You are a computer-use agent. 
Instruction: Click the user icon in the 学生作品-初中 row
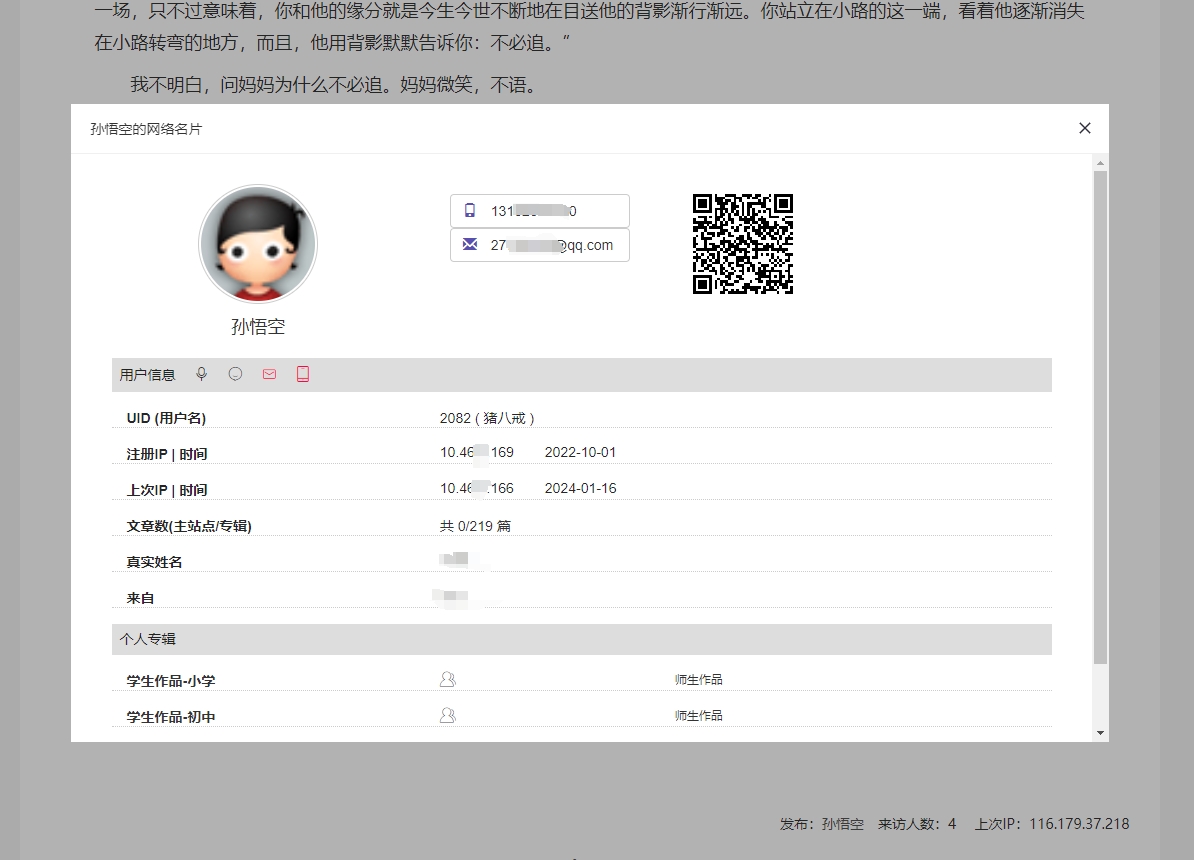click(x=448, y=715)
